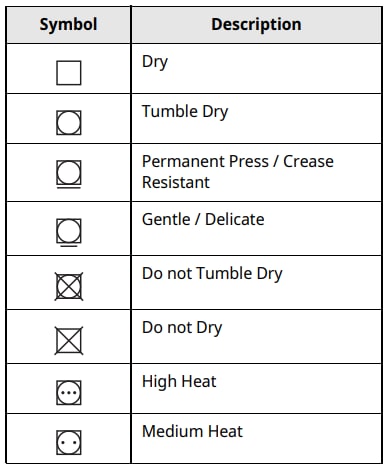Click the 'Medium Heat' description text
This screenshot has height=472, width=391.
point(192,431)
